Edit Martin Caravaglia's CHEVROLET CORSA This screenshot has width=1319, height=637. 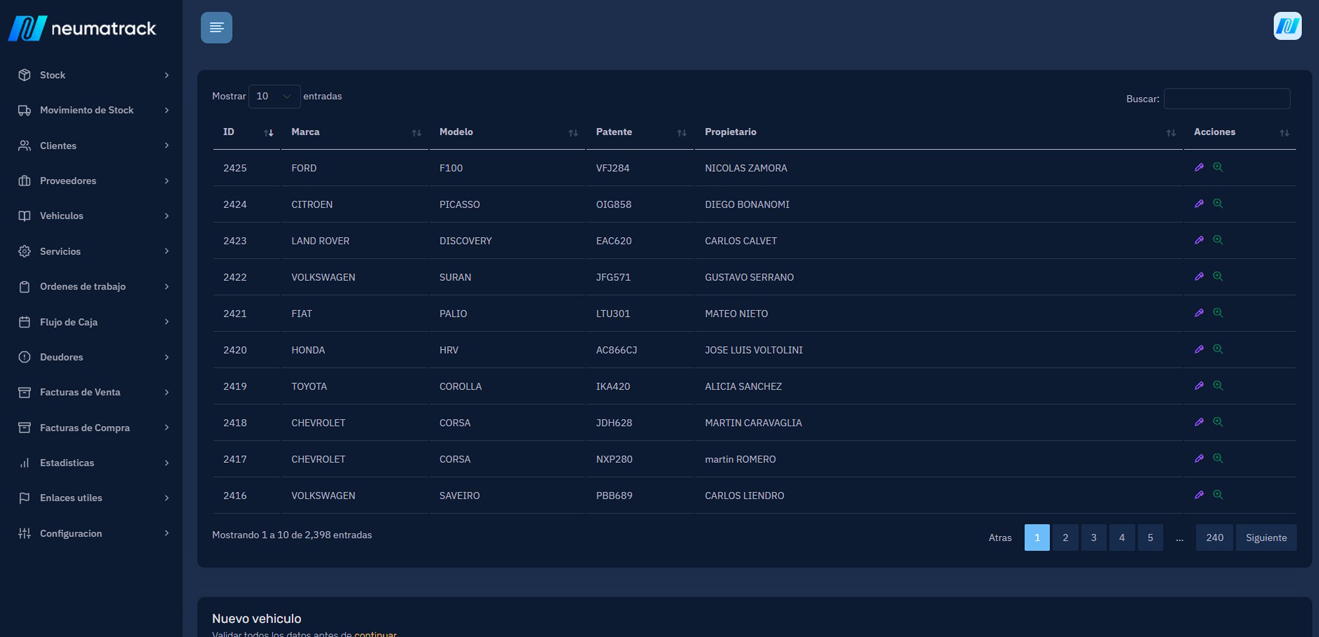[1199, 422]
